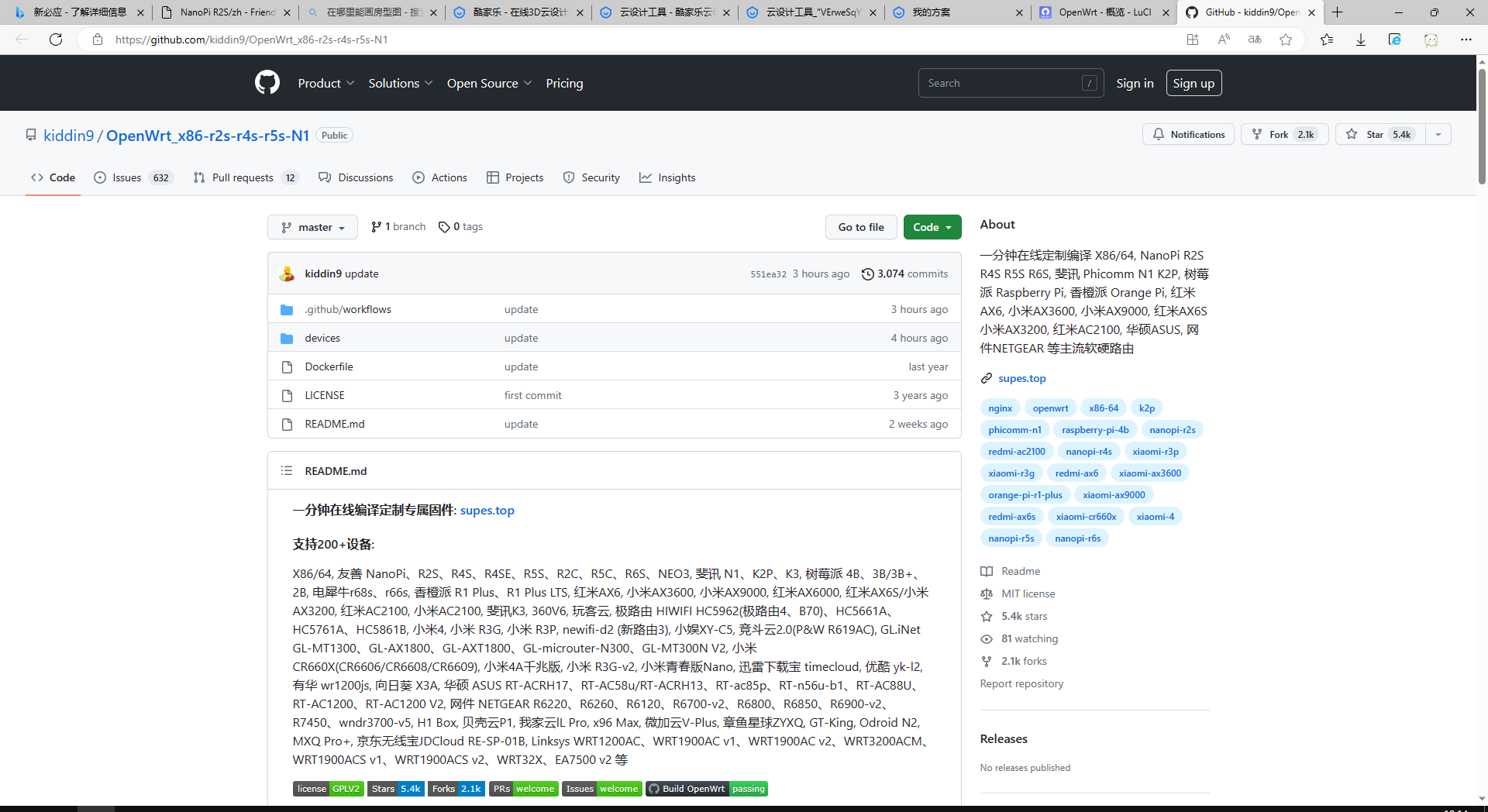Focus the GitHub search field

(1000, 83)
